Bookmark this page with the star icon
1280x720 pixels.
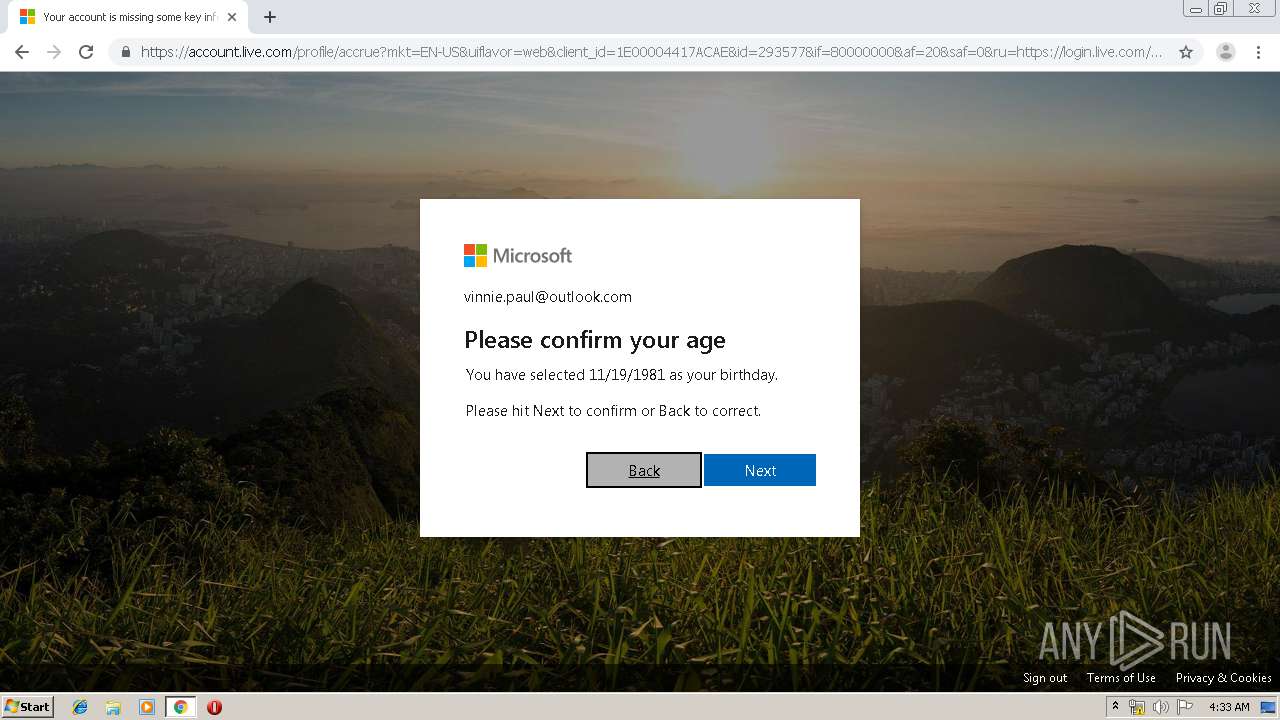1186,52
